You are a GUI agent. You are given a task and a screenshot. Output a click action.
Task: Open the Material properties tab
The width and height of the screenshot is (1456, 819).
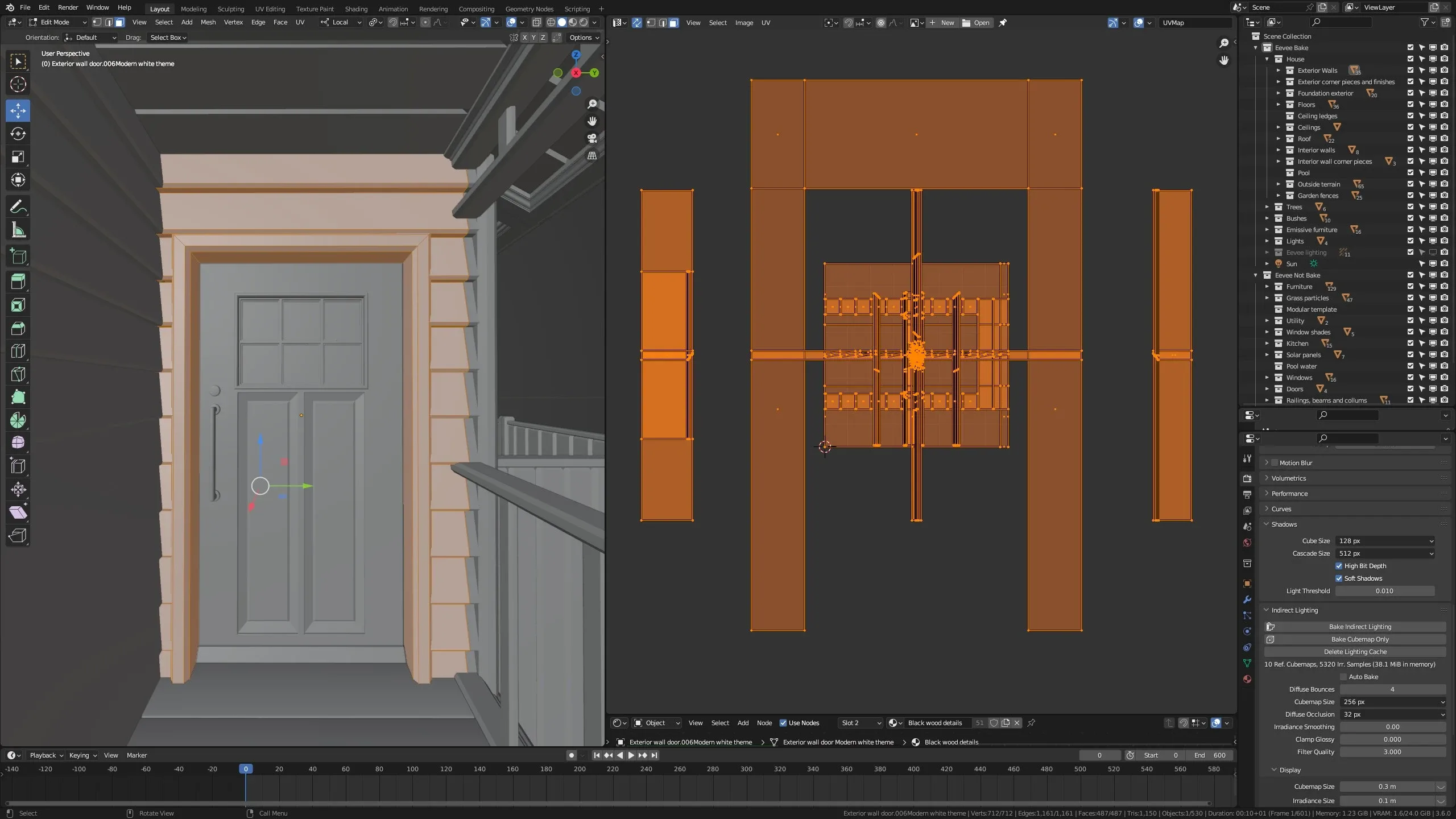[x=1247, y=679]
